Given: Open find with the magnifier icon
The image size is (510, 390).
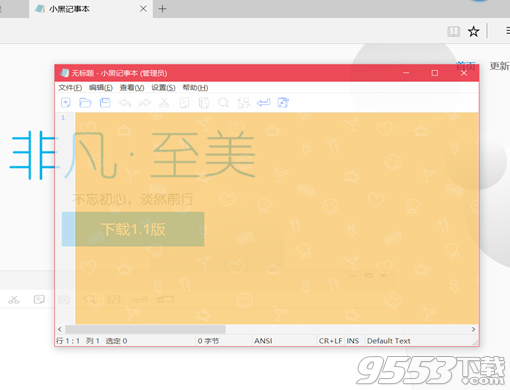Looking at the screenshot, I should [223, 103].
